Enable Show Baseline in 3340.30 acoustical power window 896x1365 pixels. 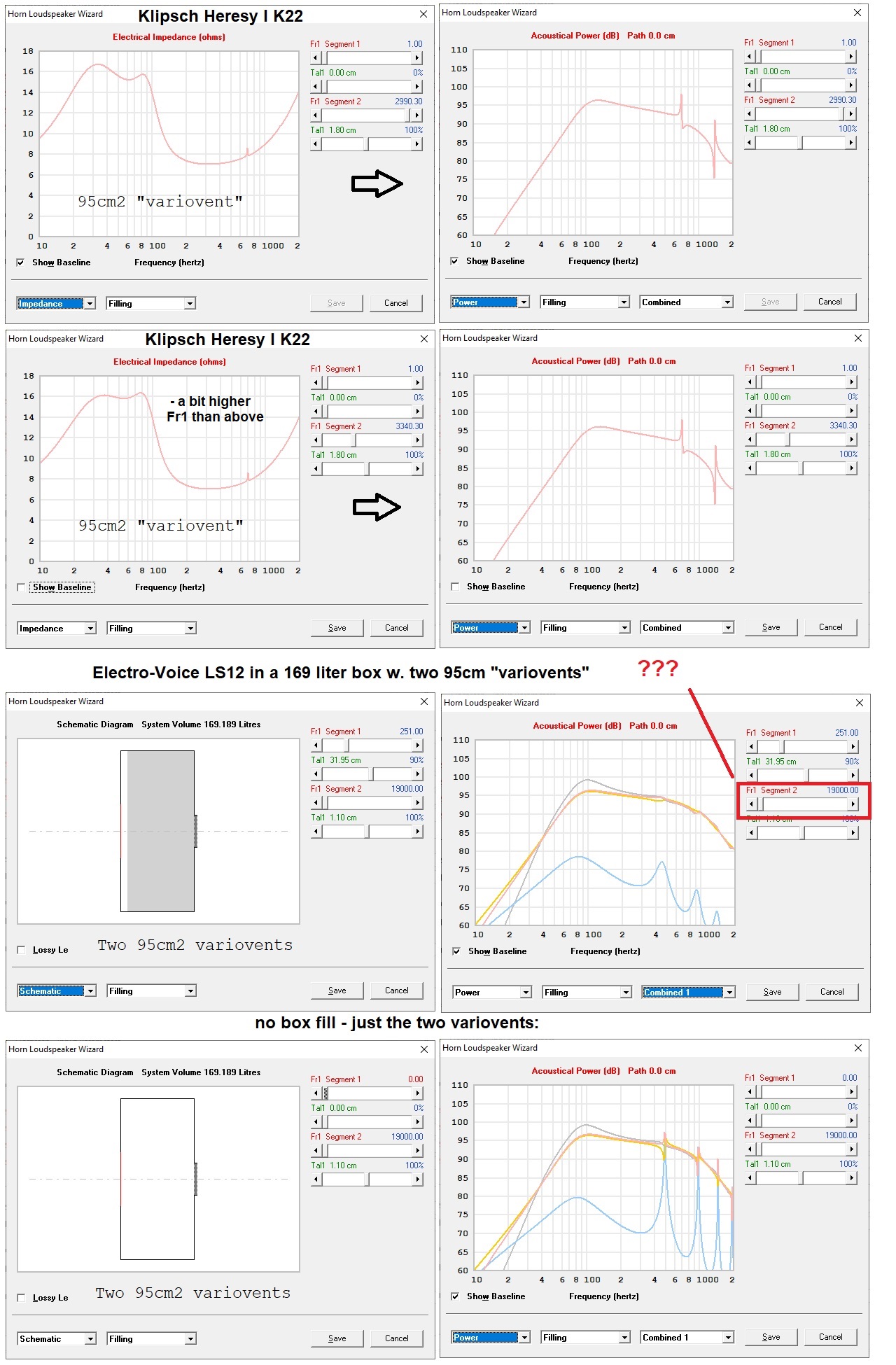click(x=456, y=587)
